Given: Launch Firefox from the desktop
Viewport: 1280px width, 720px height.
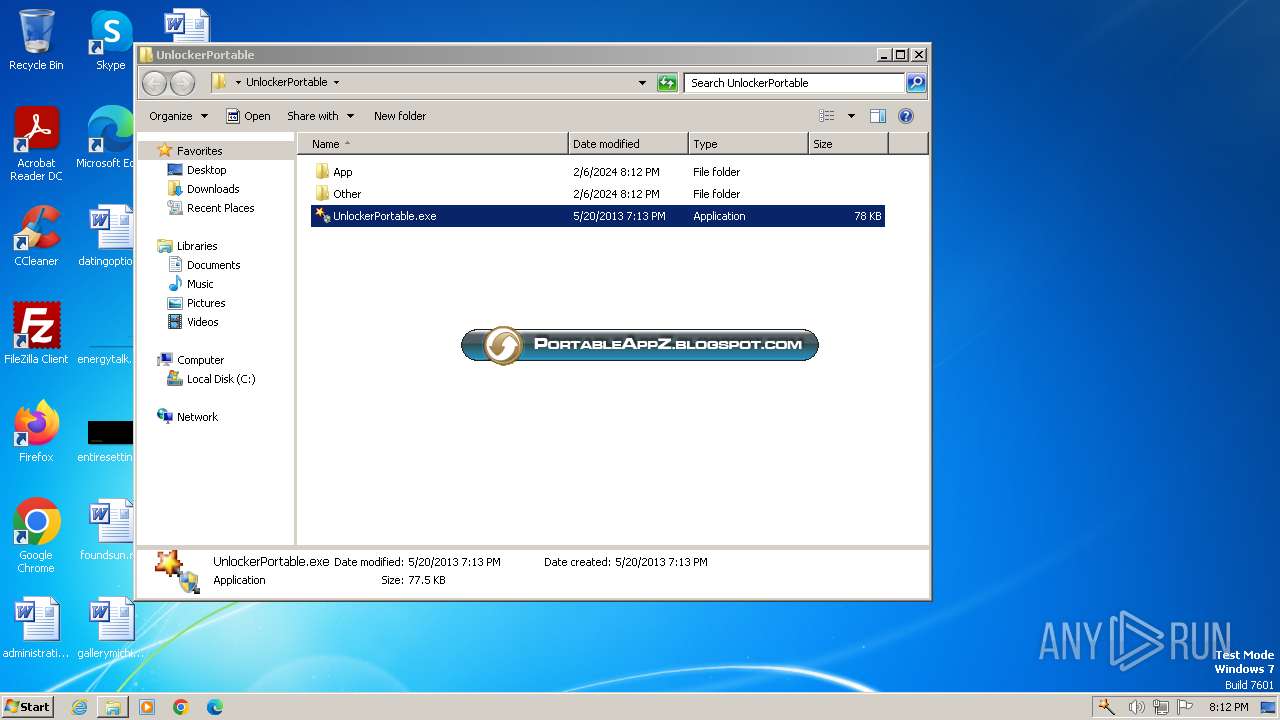Looking at the screenshot, I should tap(36, 432).
